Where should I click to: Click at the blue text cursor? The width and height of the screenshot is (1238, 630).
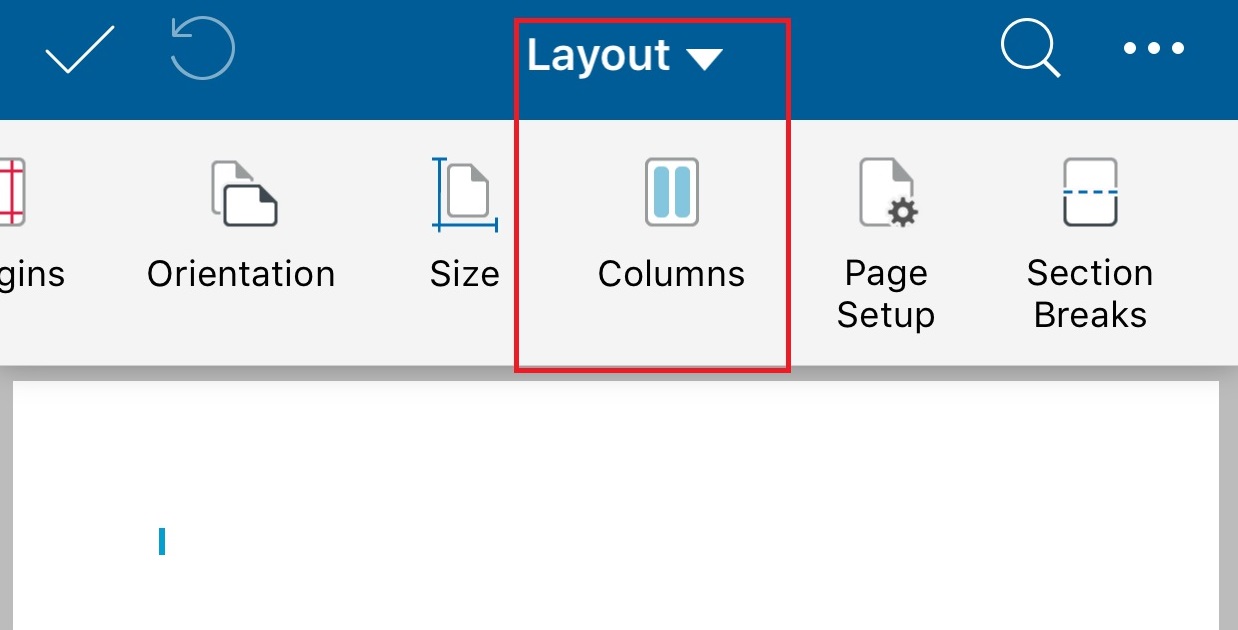pyautogui.click(x=162, y=541)
